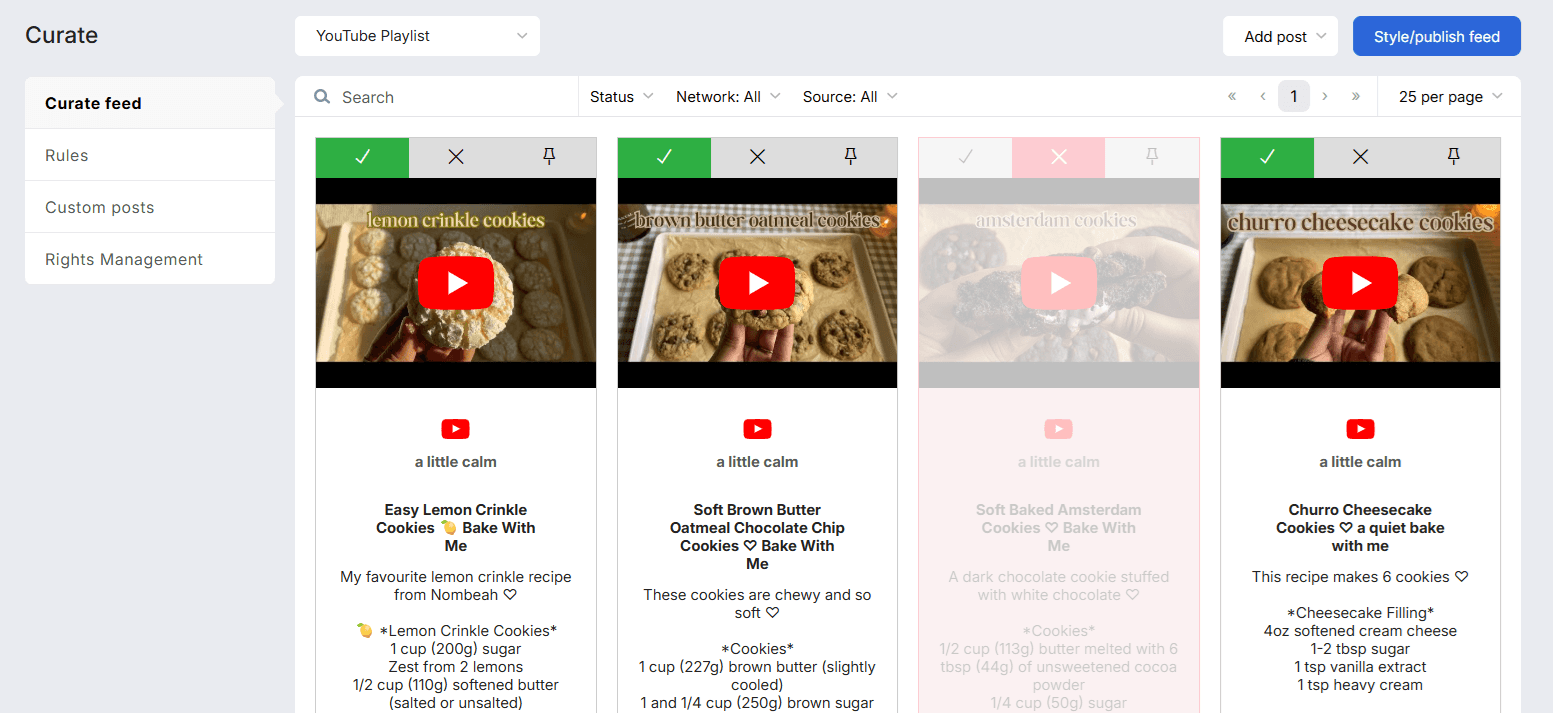Pin the Lemon Crinkle Cookies post
The width and height of the screenshot is (1553, 713).
click(548, 157)
